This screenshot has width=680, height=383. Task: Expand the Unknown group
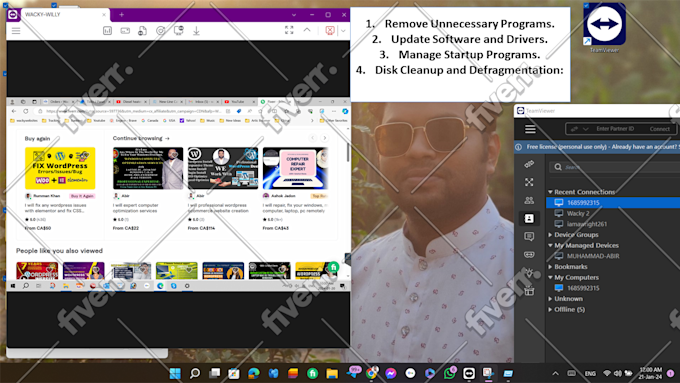point(550,299)
